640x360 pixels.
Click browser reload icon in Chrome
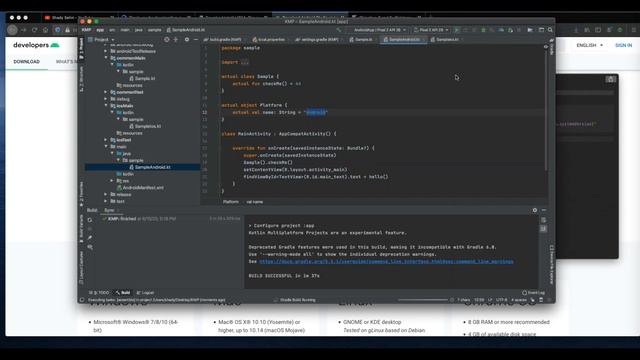pyautogui.click(x=34, y=30)
